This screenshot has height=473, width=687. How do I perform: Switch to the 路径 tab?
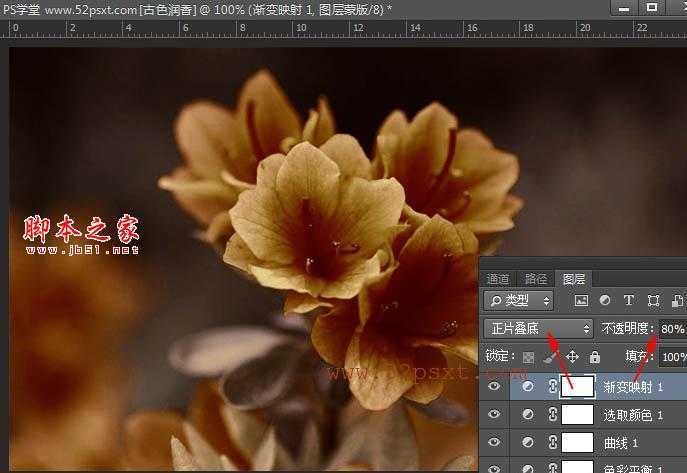click(536, 279)
